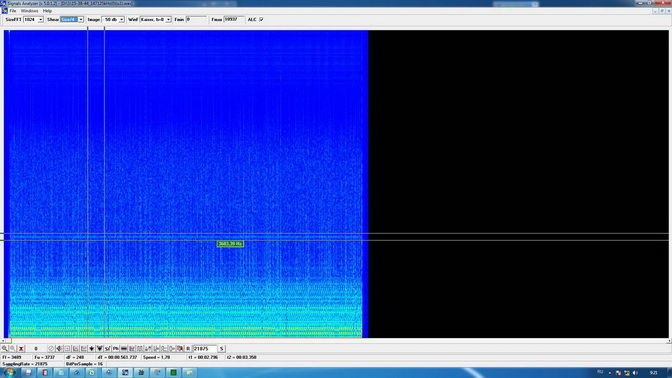Click the speaker playback icon
672x378 pixels.
point(59,348)
